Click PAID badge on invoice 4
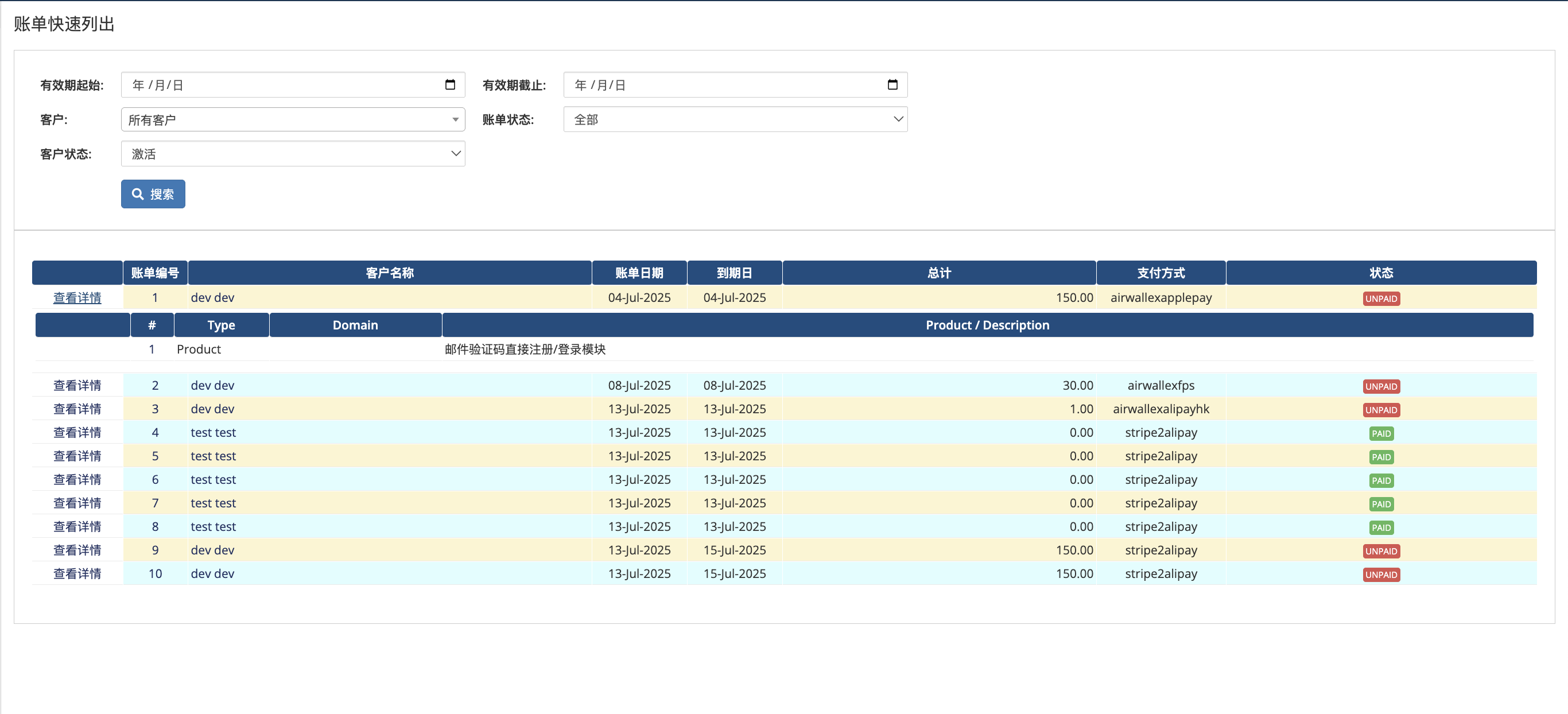This screenshot has height=714, width=1568. click(1380, 433)
